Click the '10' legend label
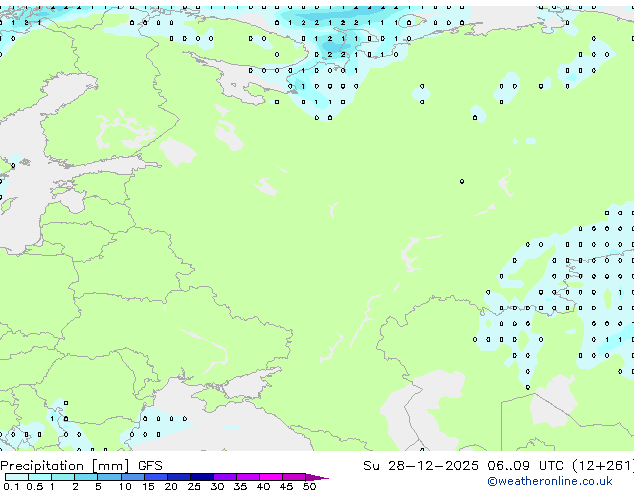This screenshot has height=490, width=634. coord(125,486)
